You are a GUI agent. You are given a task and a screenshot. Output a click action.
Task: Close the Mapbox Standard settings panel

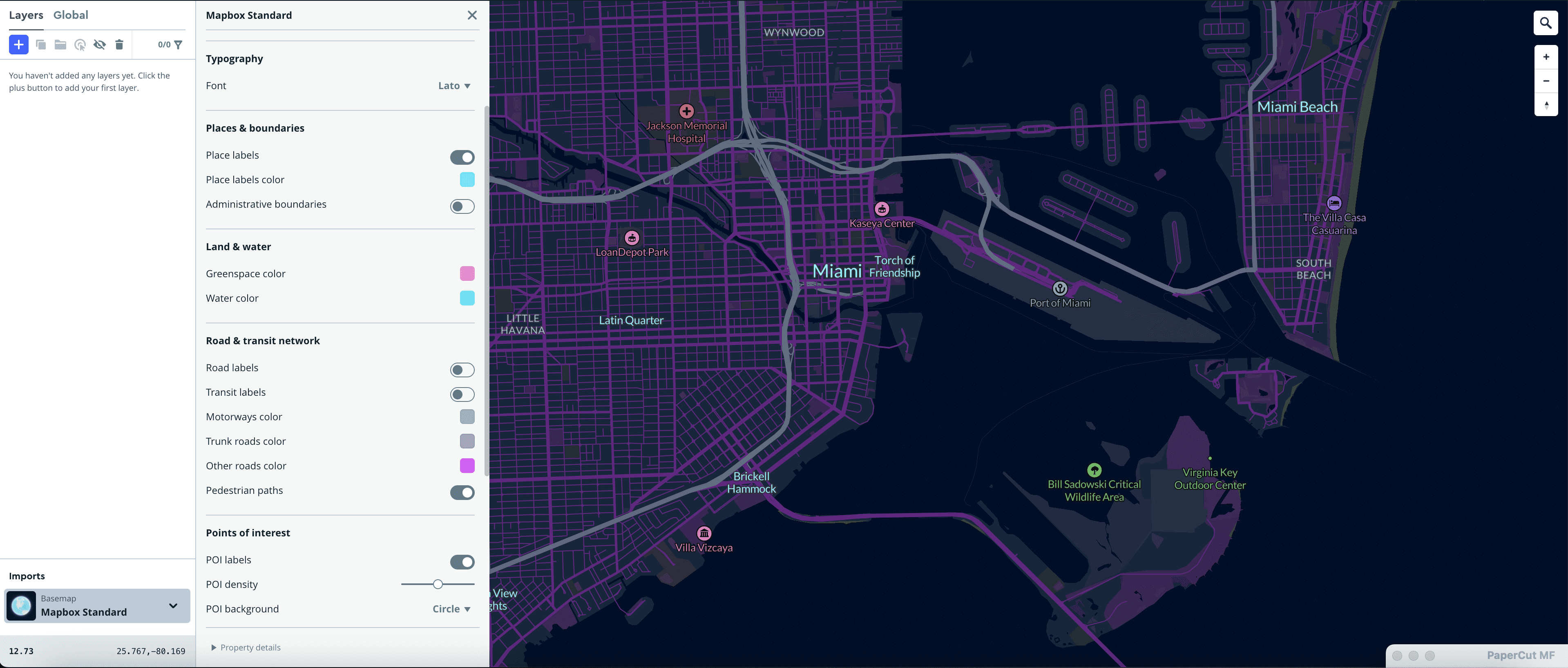pos(472,15)
